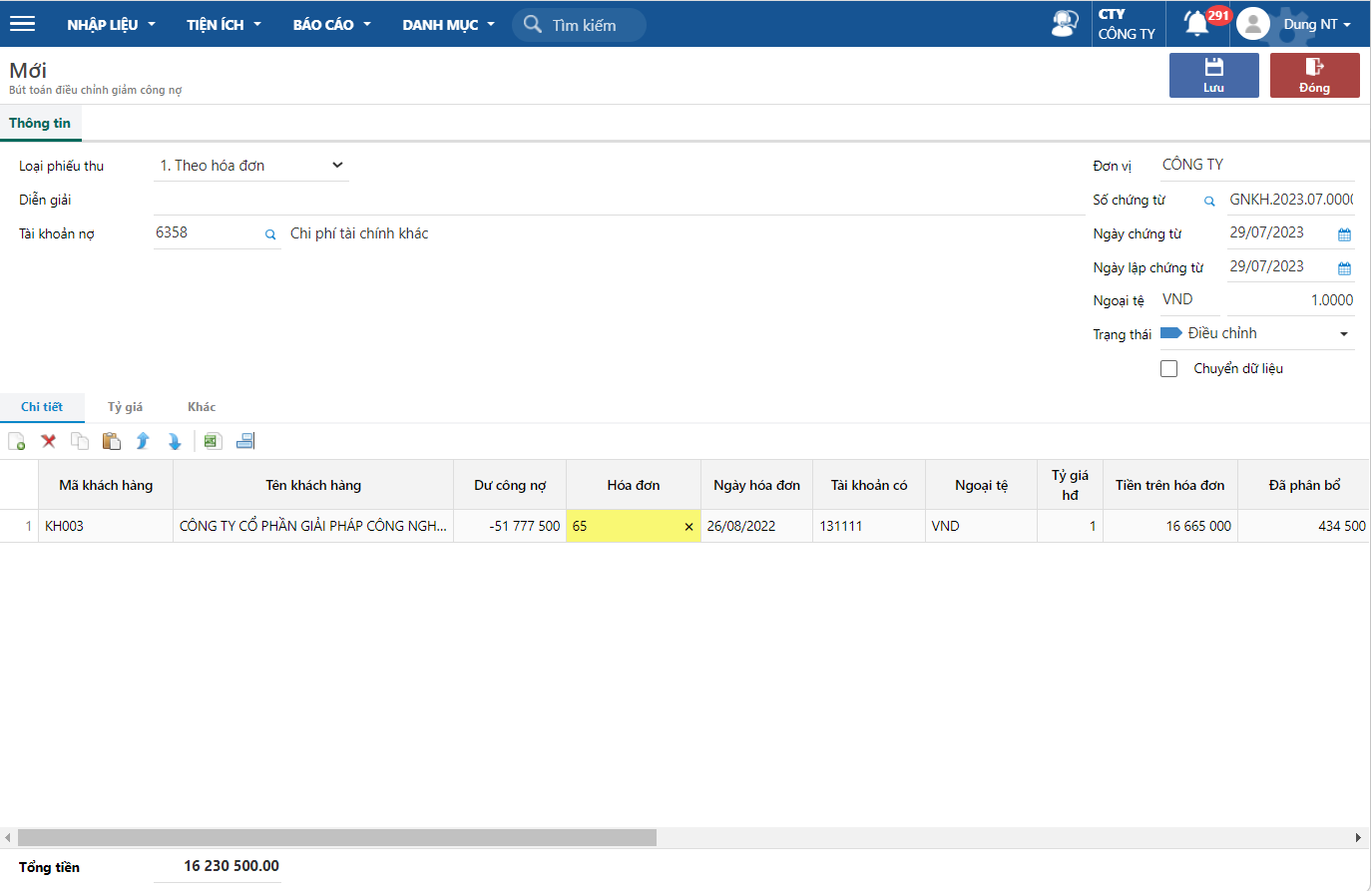Expand the Dung NT user menu
The image size is (1372, 891).
(x=1316, y=24)
